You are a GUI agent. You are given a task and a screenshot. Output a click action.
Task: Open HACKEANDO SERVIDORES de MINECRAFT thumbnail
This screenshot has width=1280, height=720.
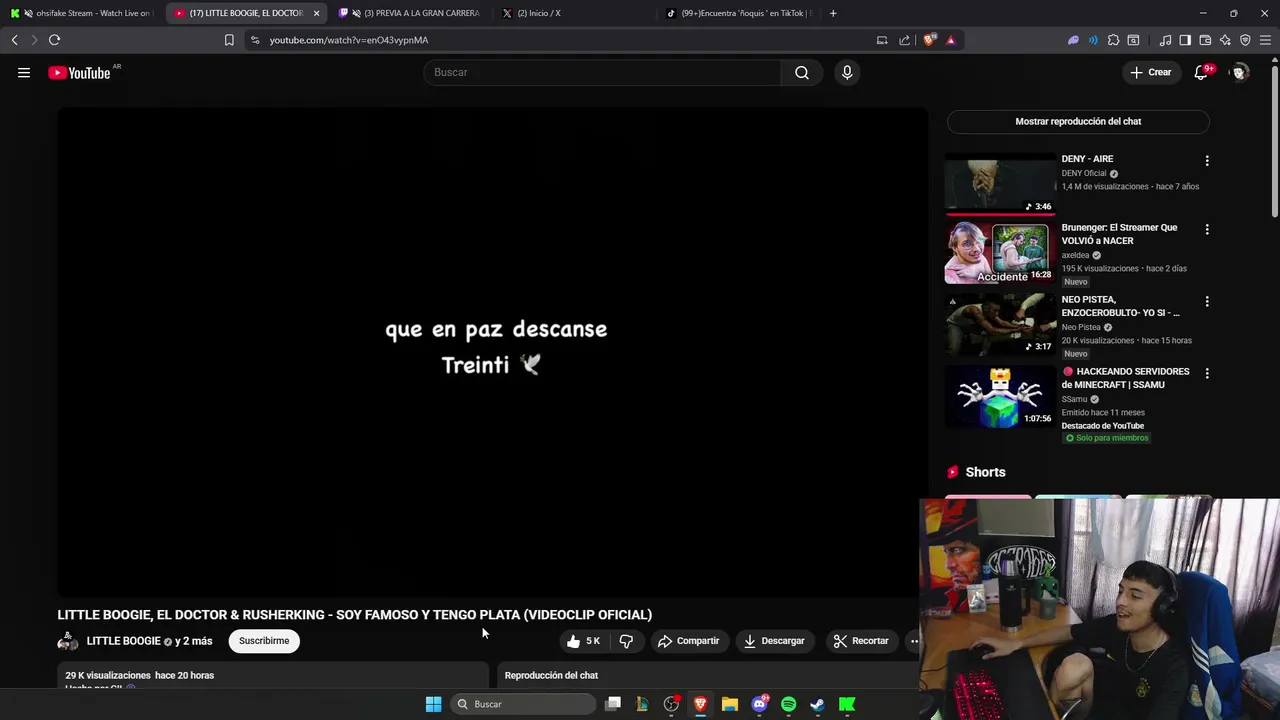coord(1000,396)
